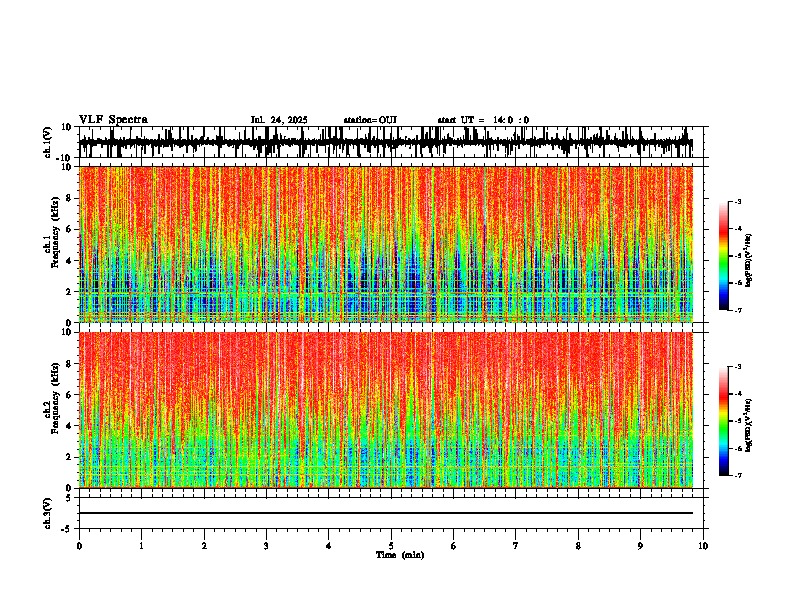Click the "VLF Spectra" plot title
Image resolution: width=792 pixels, height=612 pixels.
coord(113,120)
